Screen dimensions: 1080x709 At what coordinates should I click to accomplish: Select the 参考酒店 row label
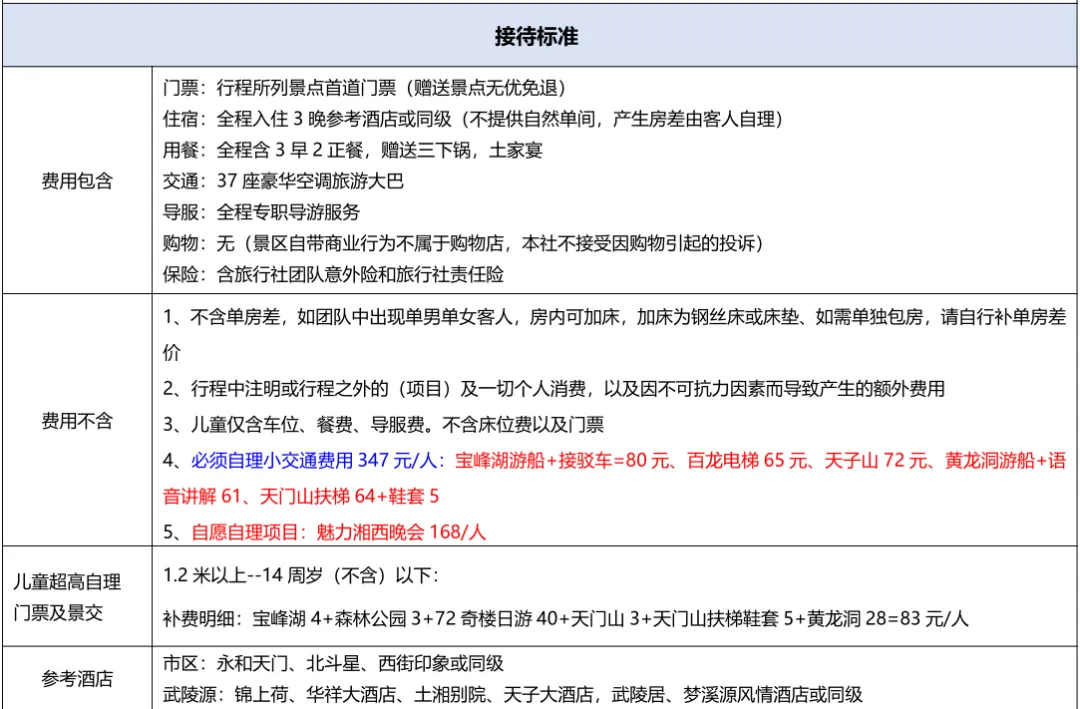[x=77, y=679]
